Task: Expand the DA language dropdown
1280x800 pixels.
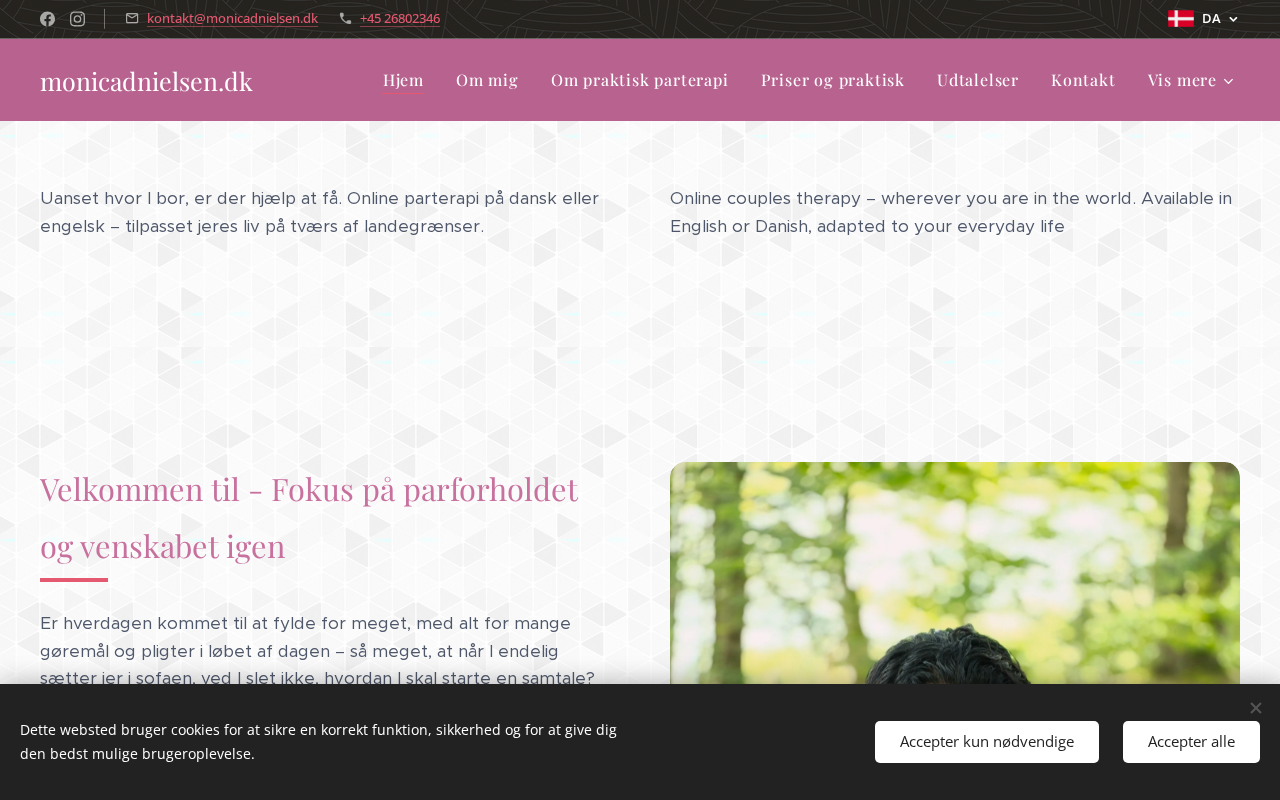Action: coord(1204,18)
